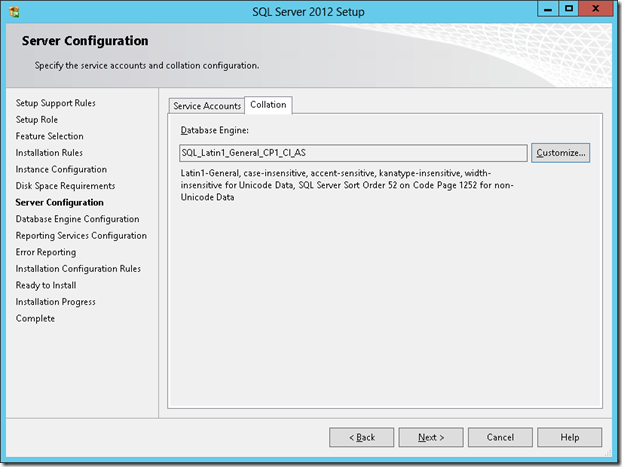This screenshot has width=622, height=467.
Task: Click the service accounts subtitle text
Action: tap(147, 65)
